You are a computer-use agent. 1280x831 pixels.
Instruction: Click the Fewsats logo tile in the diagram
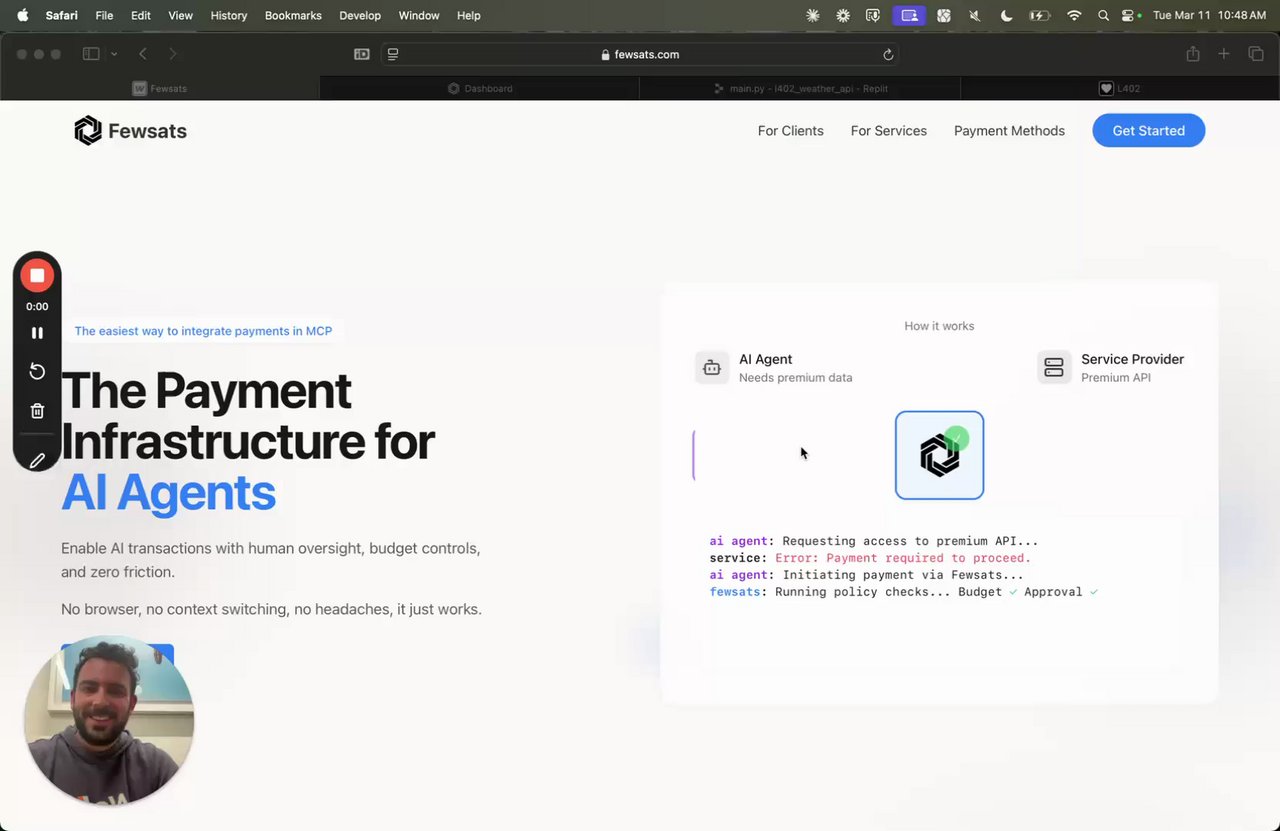coord(939,455)
